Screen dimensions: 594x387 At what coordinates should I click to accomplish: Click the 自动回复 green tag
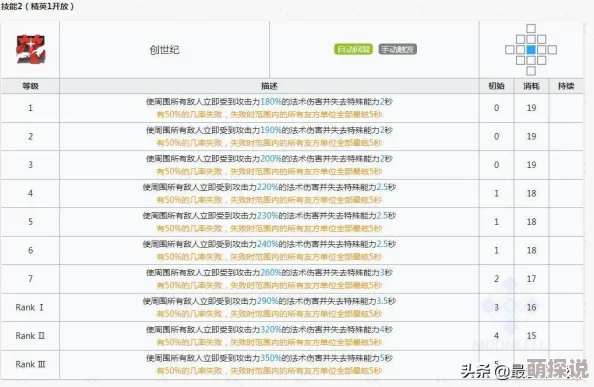coord(353,49)
